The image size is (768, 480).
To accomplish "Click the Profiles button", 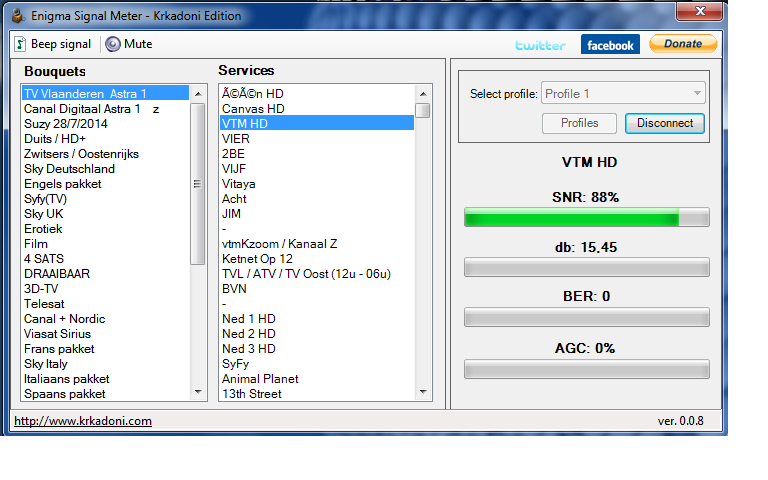I will pos(579,123).
